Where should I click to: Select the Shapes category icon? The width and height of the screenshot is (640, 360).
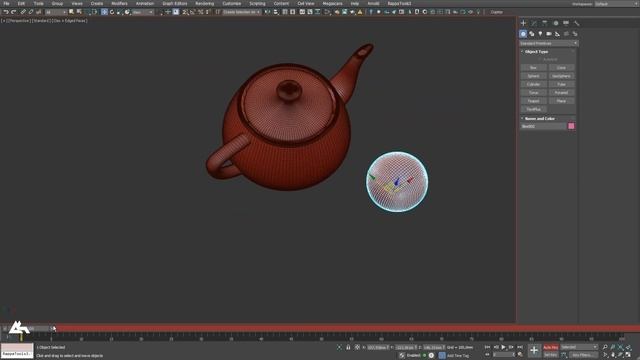531,34
